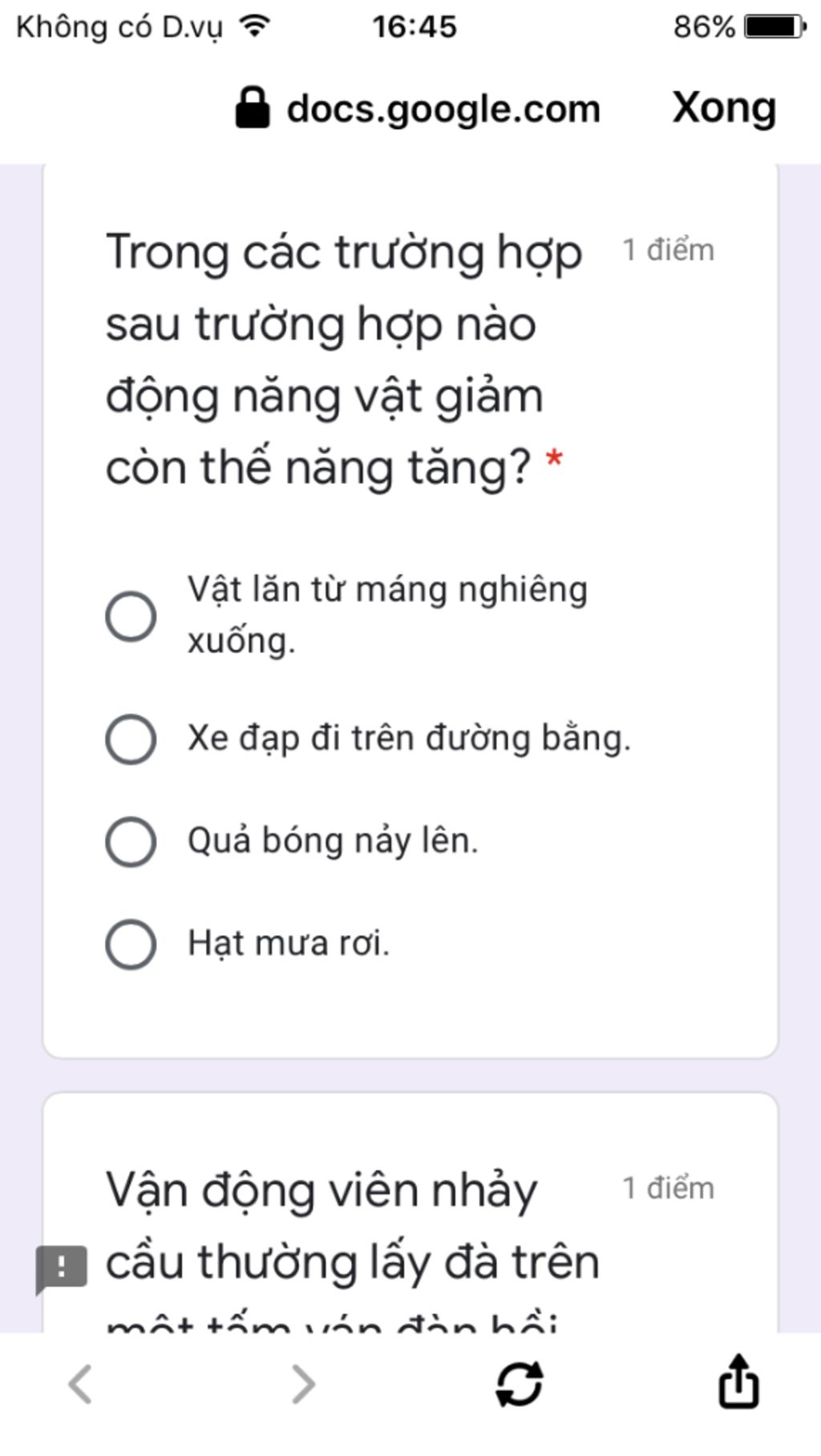Viewport: 821px width, 1456px height.
Task: Select the radio 'Vật lăn từ máng nghiêng xuống'
Action: 131,616
